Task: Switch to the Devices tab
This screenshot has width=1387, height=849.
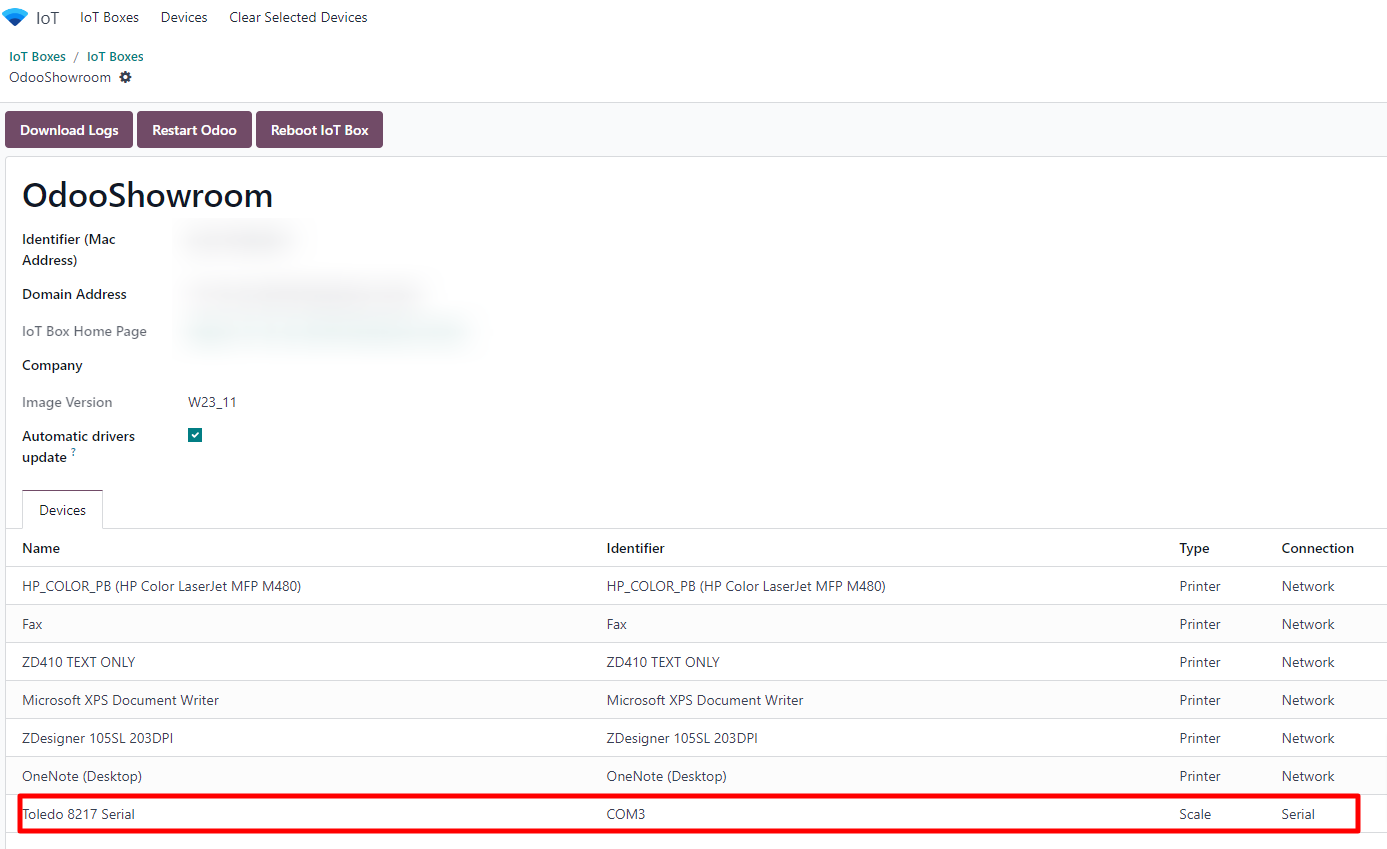Action: [62, 510]
